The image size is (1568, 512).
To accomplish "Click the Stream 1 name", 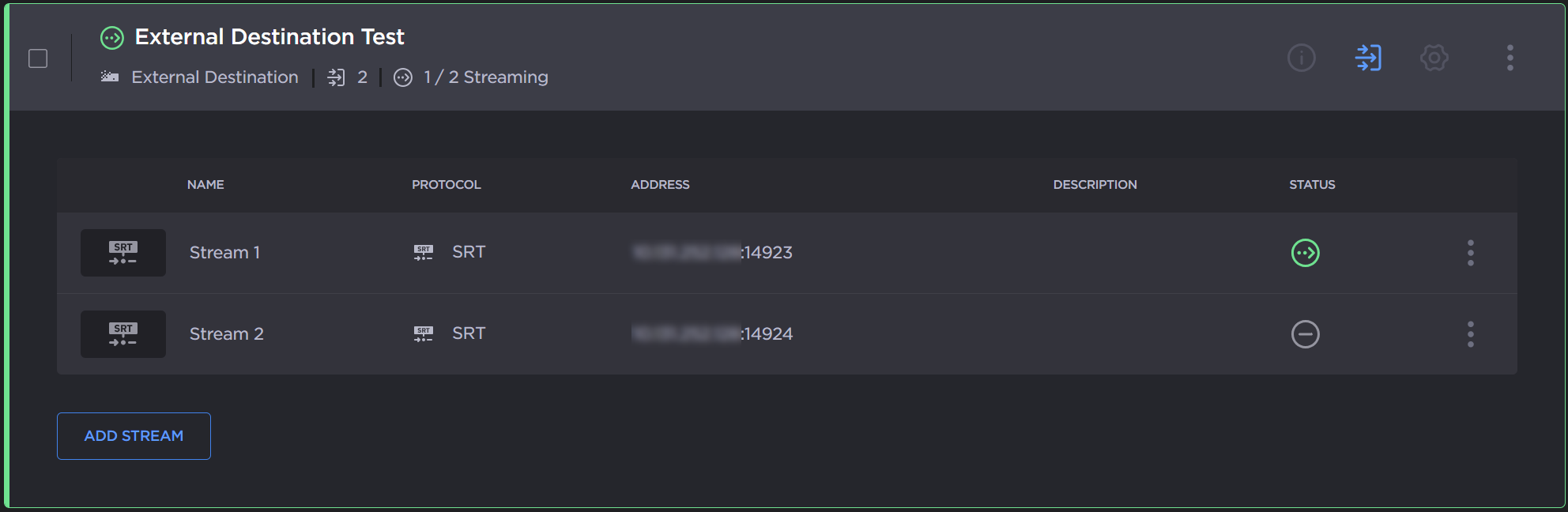I will (x=224, y=253).
